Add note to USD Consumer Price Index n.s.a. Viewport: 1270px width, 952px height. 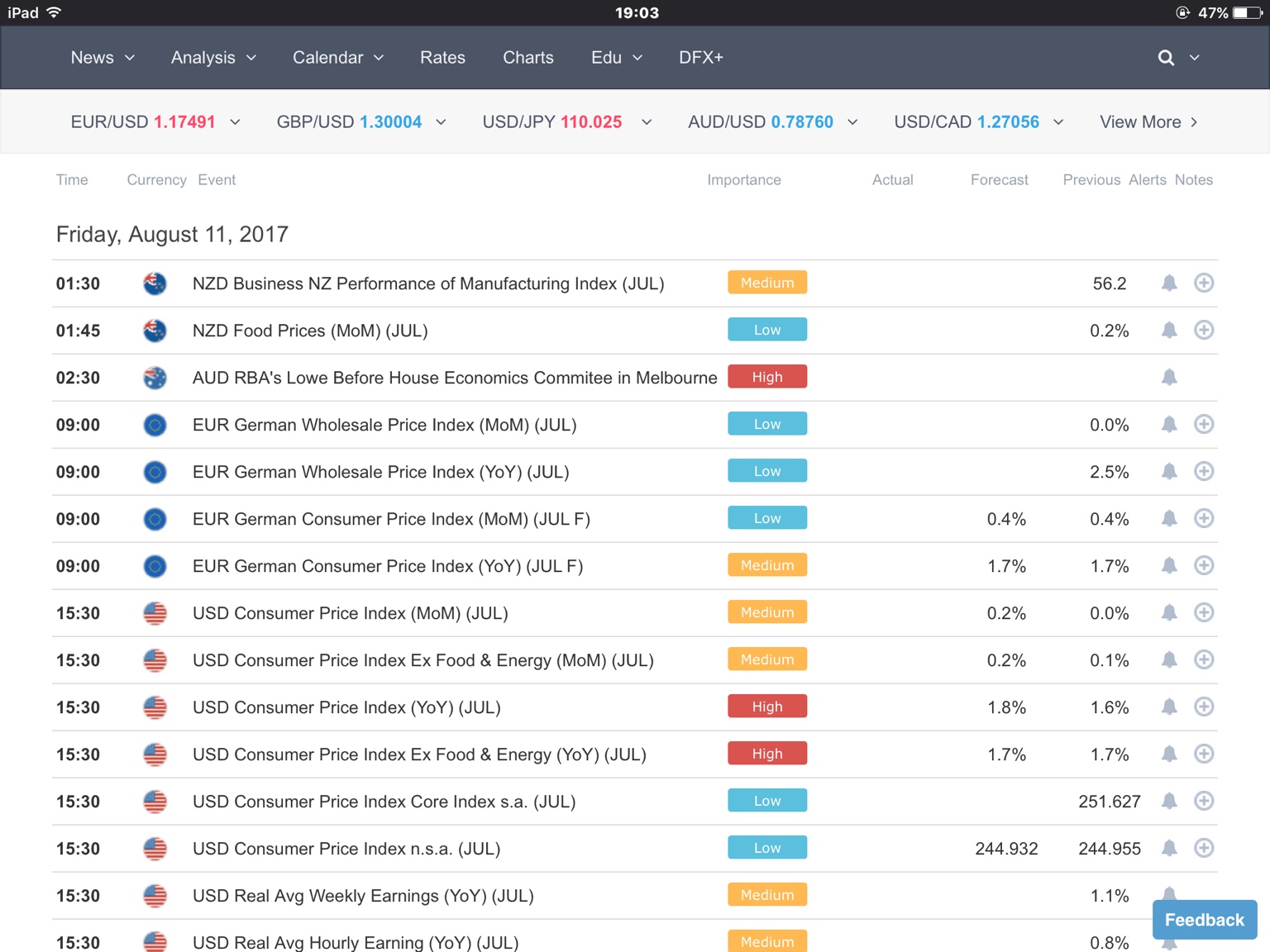1204,849
